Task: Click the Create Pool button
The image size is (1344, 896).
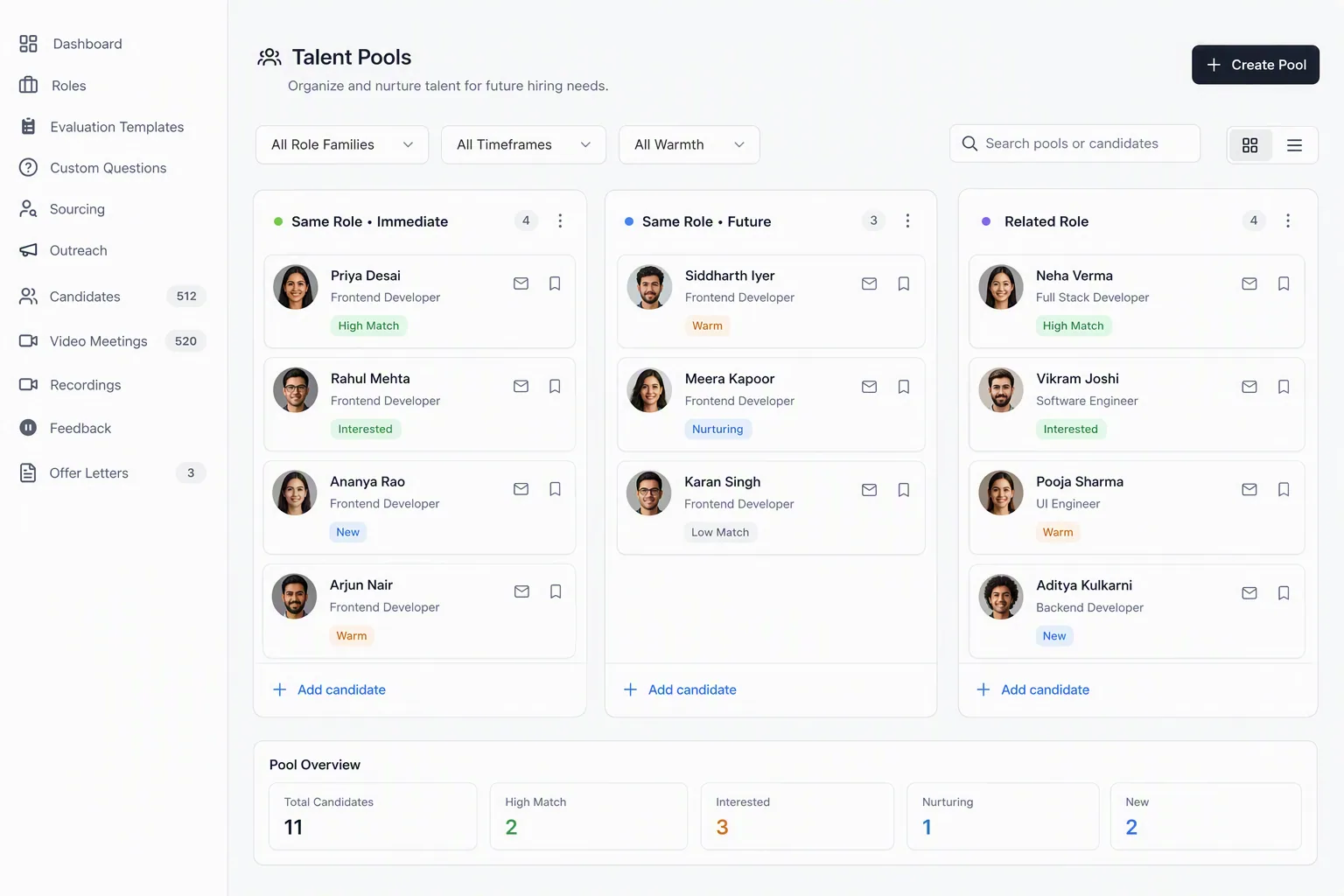Action: pos(1255,65)
